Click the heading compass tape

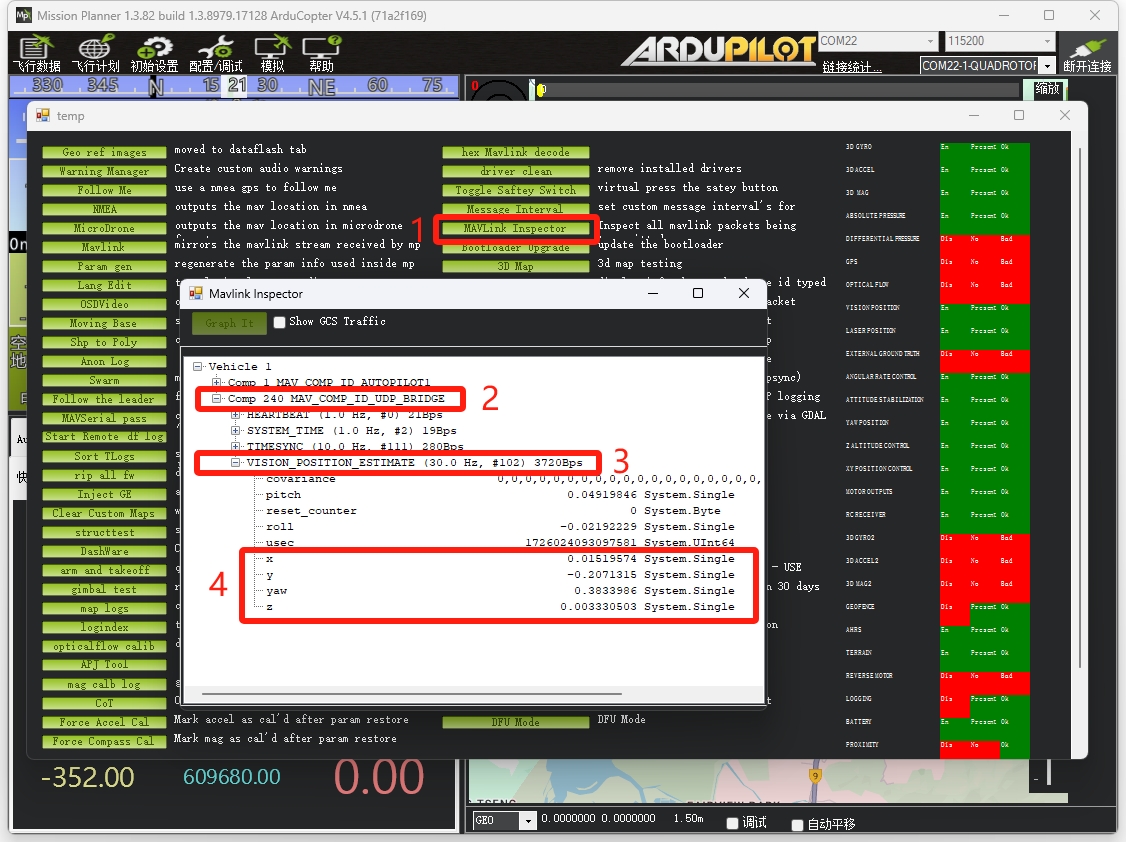(234, 86)
